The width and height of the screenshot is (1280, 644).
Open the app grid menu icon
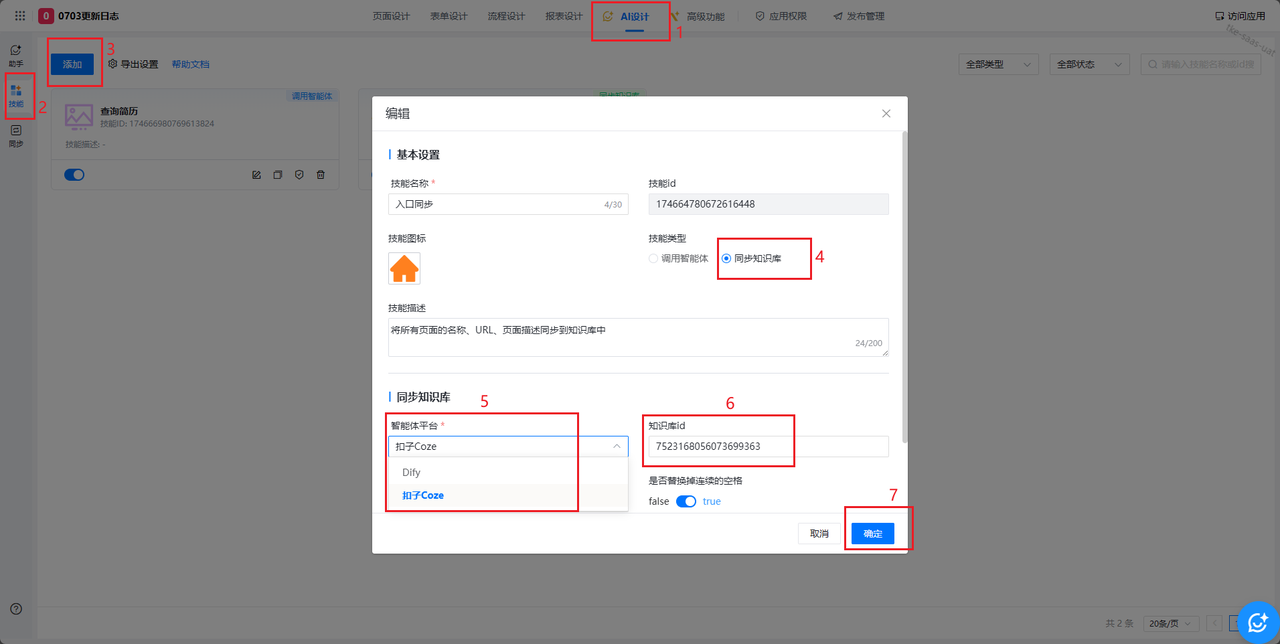(20, 16)
